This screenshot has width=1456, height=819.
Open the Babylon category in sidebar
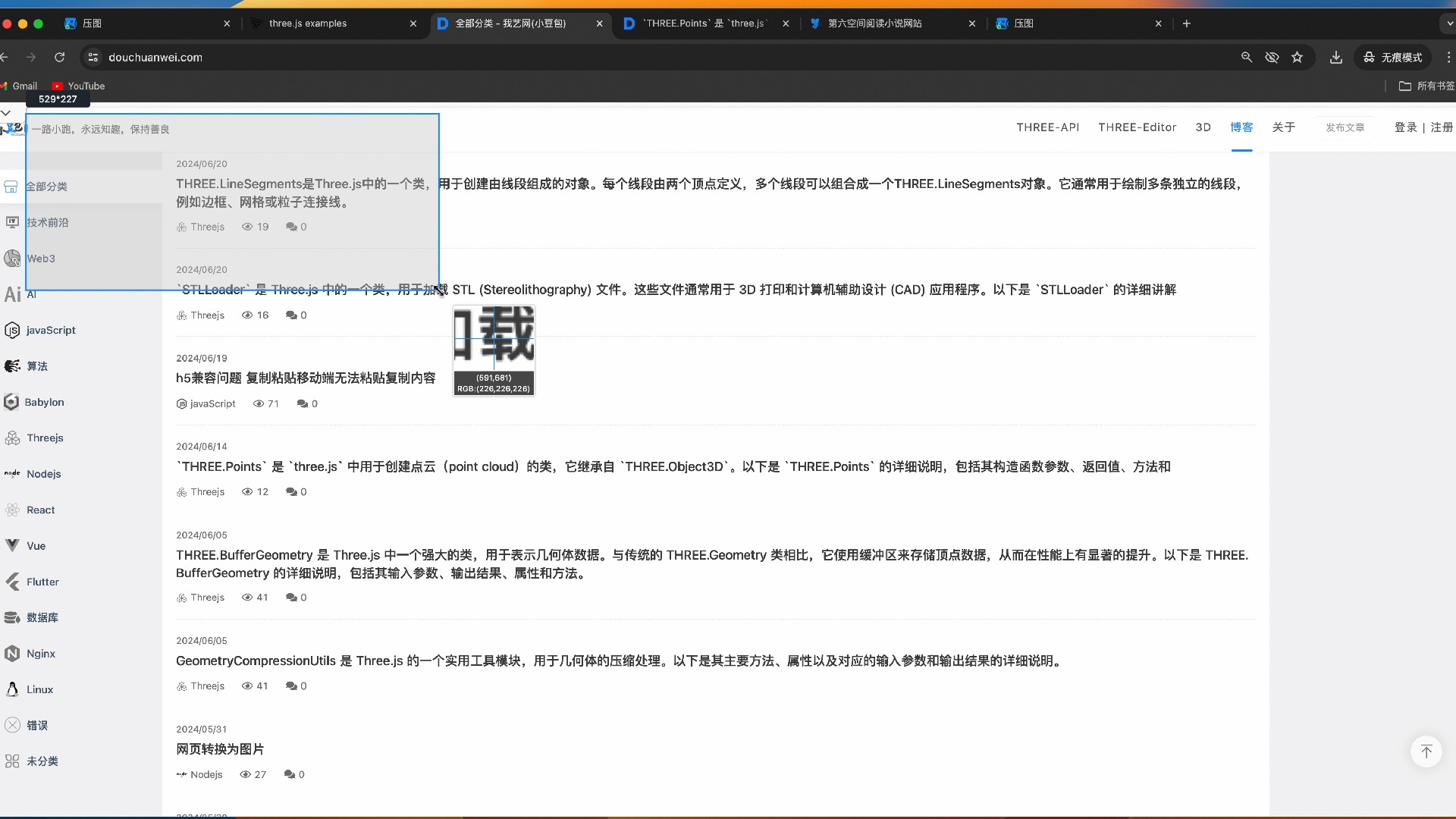pyautogui.click(x=44, y=402)
